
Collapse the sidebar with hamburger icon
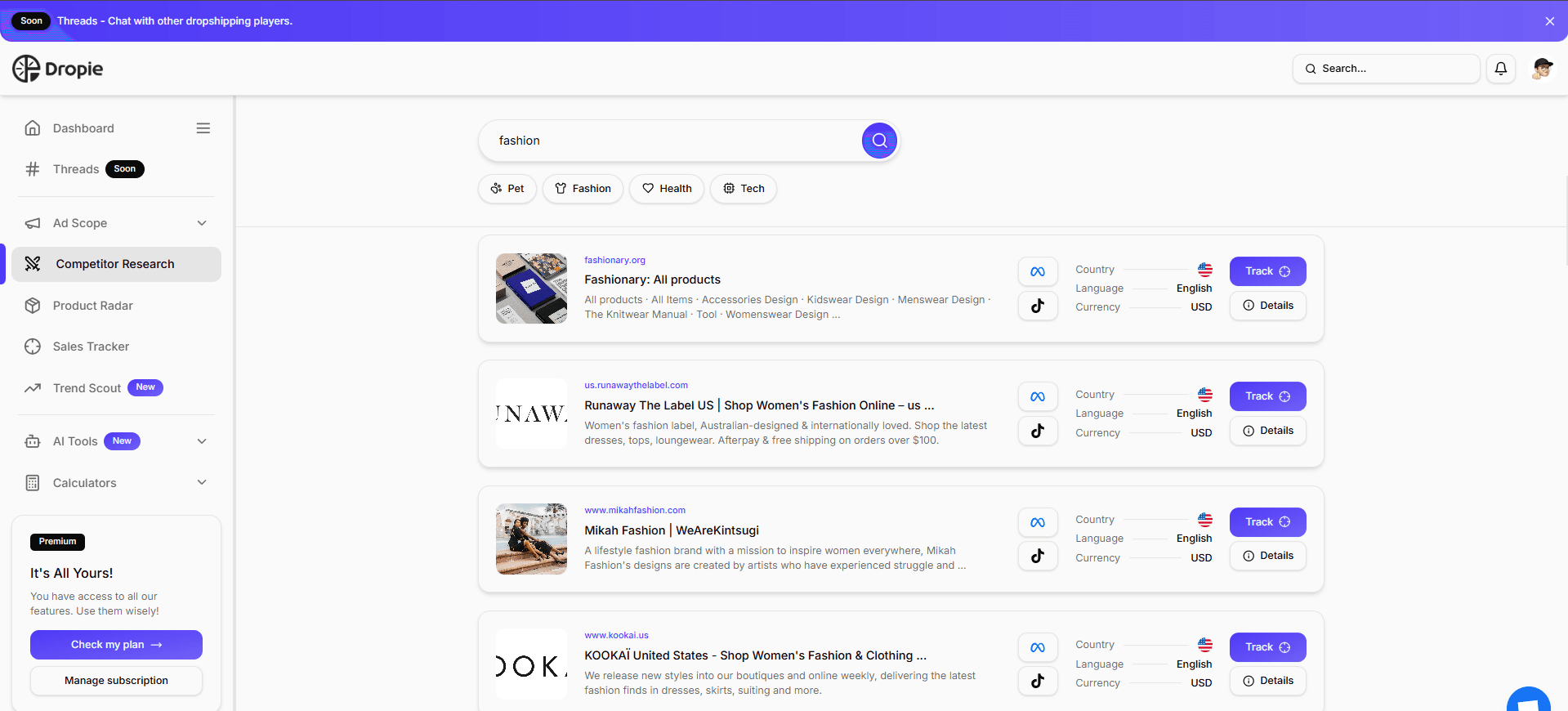pos(203,128)
